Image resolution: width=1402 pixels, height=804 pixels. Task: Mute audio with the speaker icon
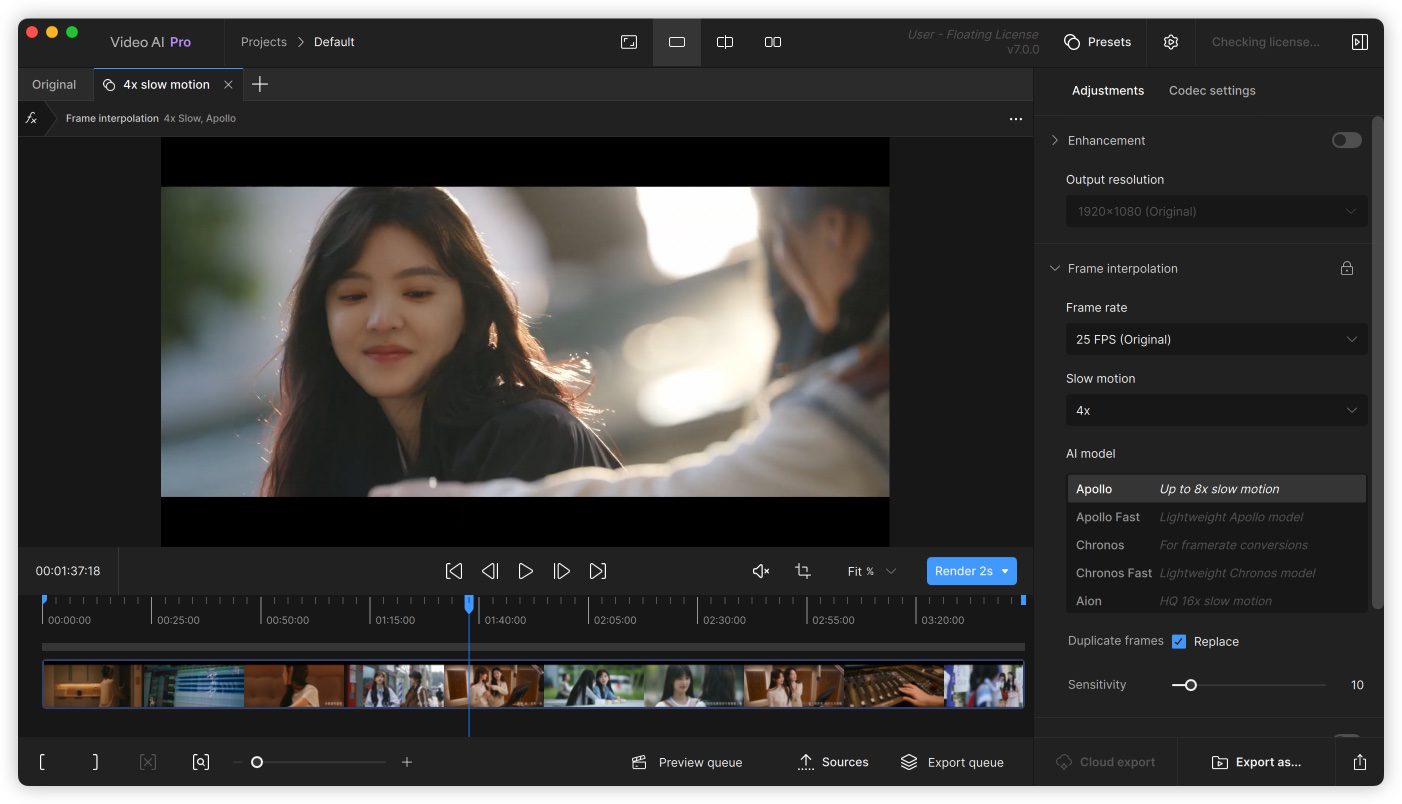[760, 571]
